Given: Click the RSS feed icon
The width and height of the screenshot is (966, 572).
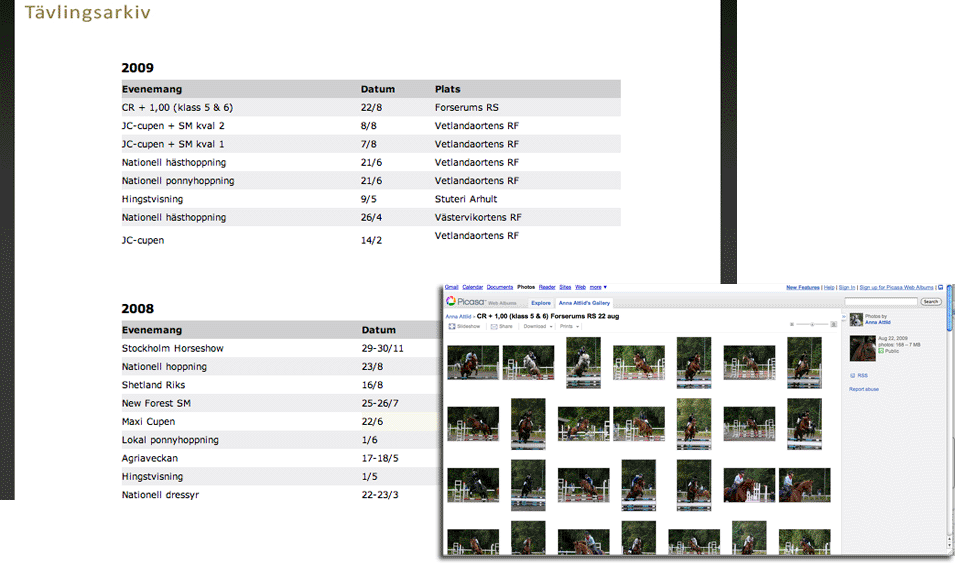Looking at the screenshot, I should pyautogui.click(x=853, y=375).
